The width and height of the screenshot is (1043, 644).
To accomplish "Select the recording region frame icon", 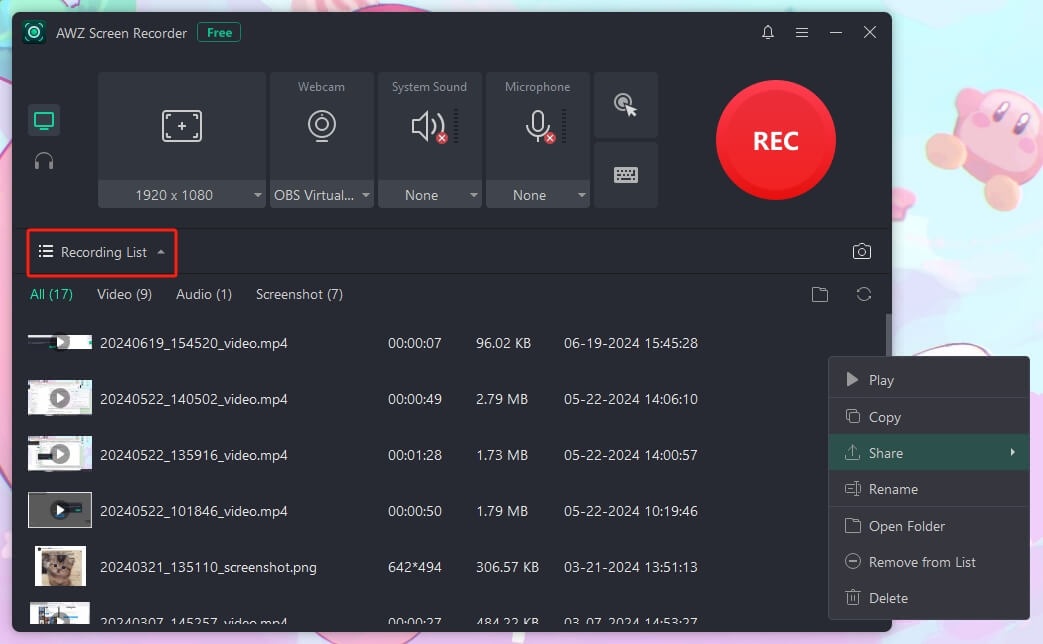I will 182,126.
